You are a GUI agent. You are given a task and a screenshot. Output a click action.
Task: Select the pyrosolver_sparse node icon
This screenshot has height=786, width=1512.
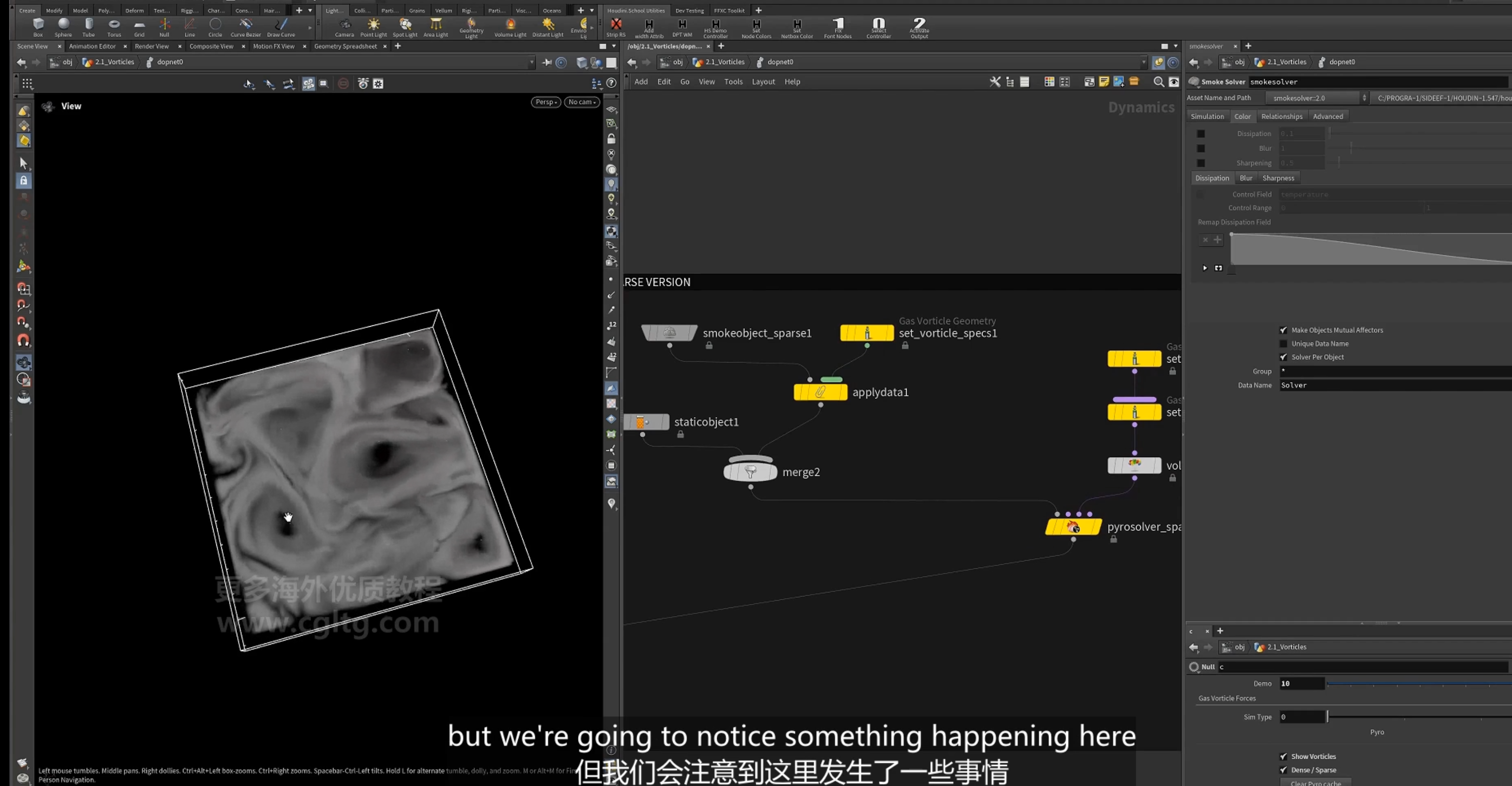pos(1073,527)
